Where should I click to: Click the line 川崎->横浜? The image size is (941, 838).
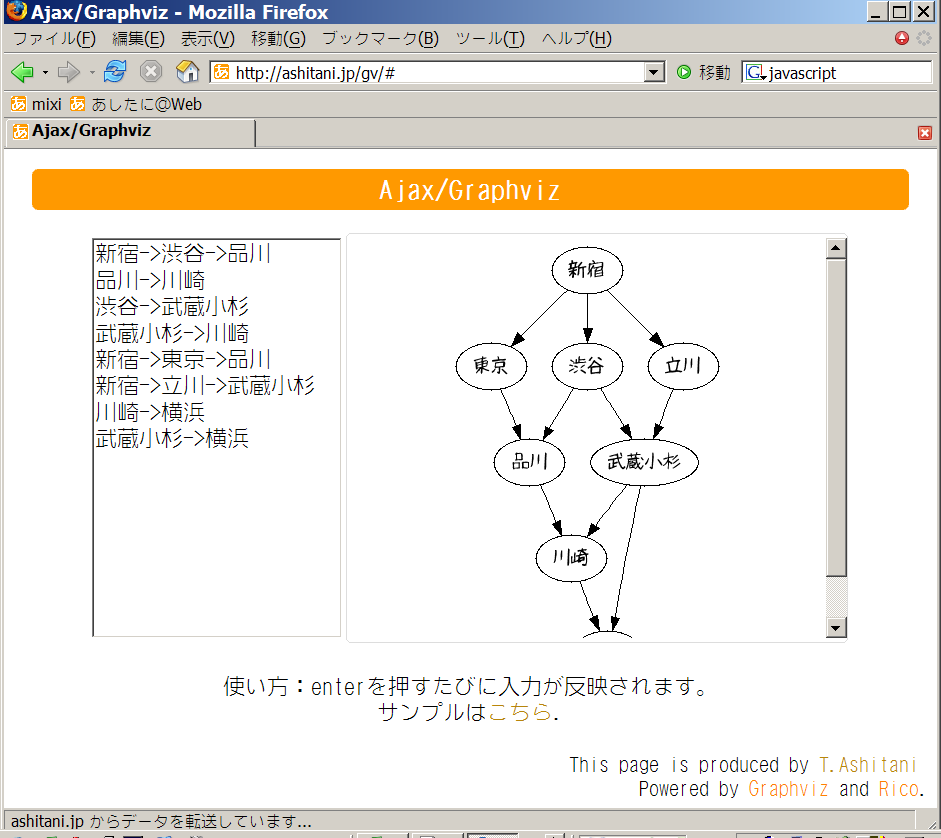click(x=150, y=412)
